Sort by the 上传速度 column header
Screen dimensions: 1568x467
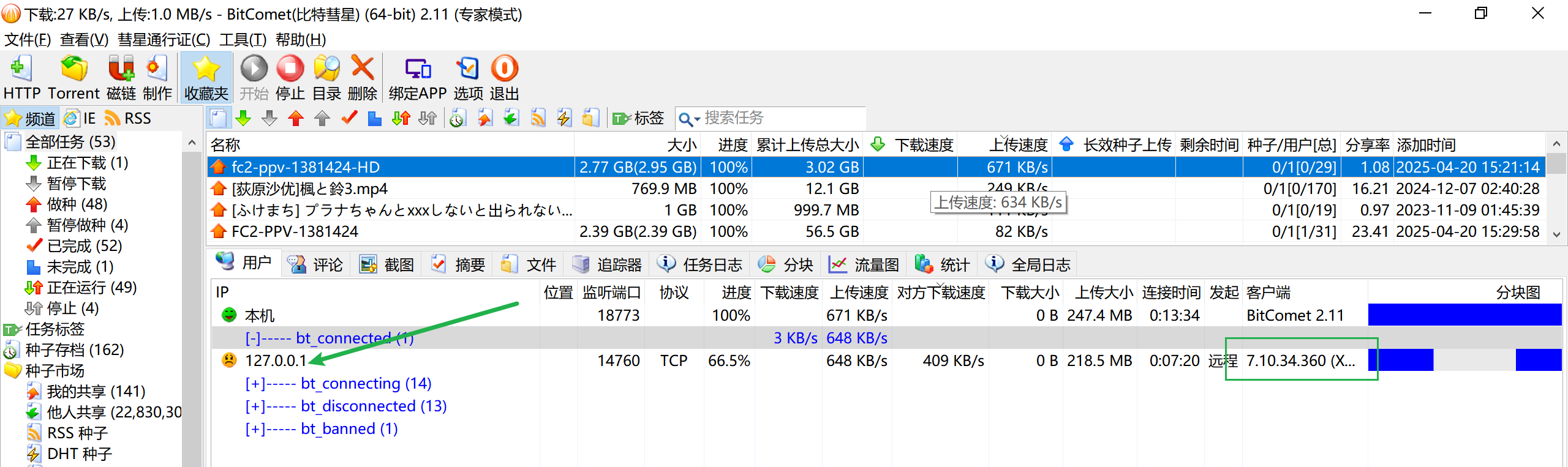[x=1017, y=145]
